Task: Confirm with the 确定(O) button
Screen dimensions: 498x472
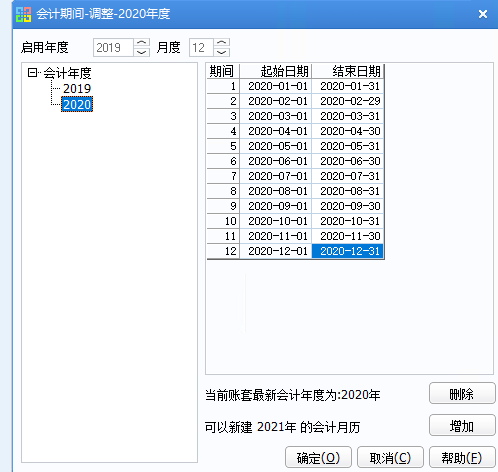Action: (318, 457)
